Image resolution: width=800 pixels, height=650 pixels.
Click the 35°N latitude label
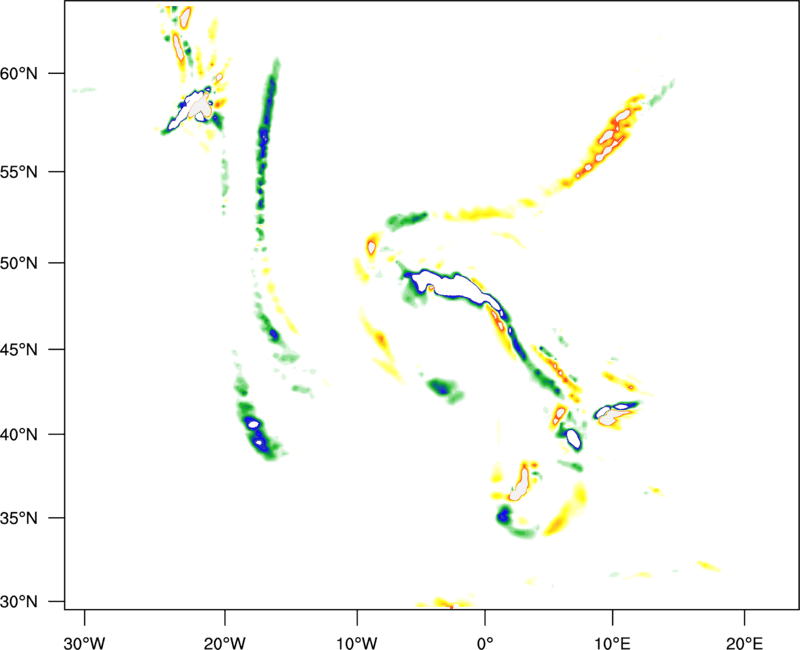tap(19, 518)
